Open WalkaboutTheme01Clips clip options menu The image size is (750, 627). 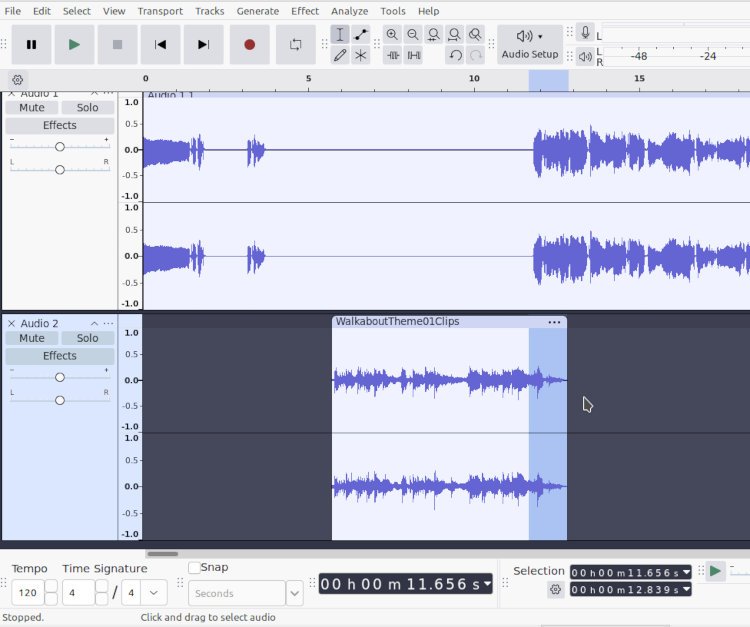pos(554,322)
